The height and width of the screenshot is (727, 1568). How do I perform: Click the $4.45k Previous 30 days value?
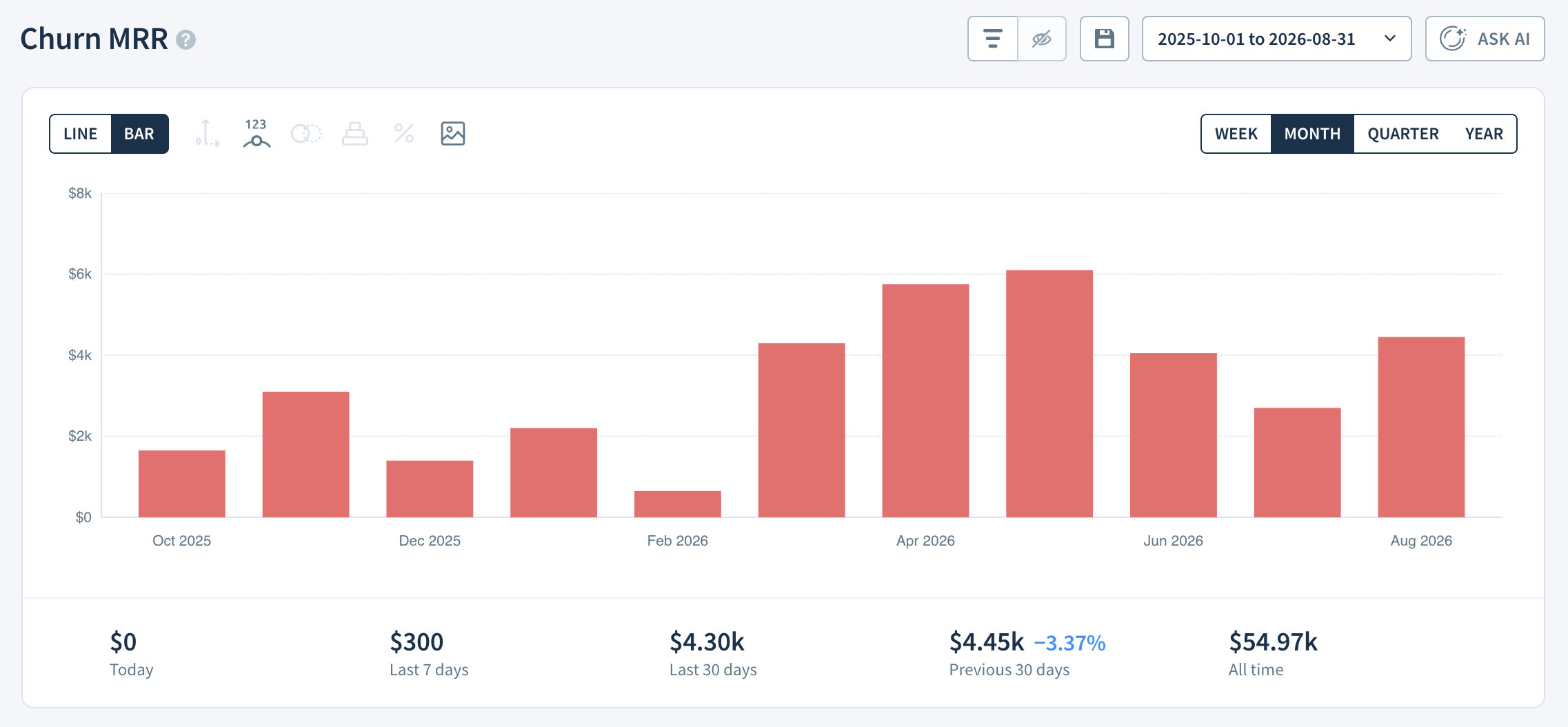(987, 642)
